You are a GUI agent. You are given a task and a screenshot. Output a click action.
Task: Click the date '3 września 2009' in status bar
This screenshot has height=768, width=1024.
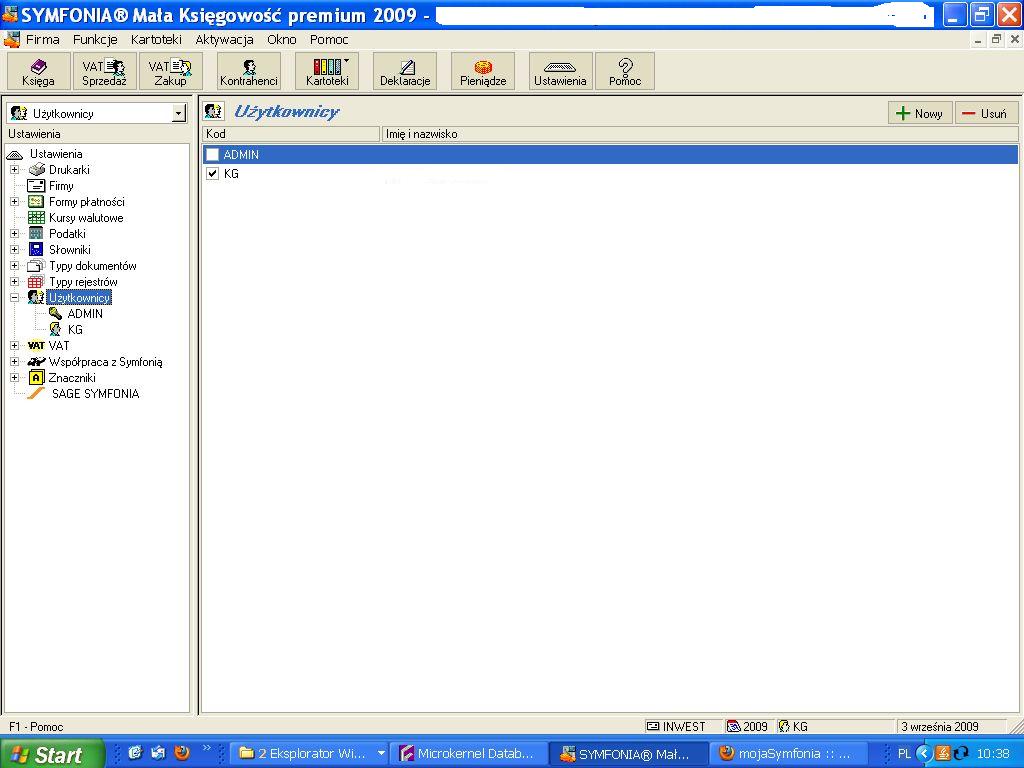point(940,726)
